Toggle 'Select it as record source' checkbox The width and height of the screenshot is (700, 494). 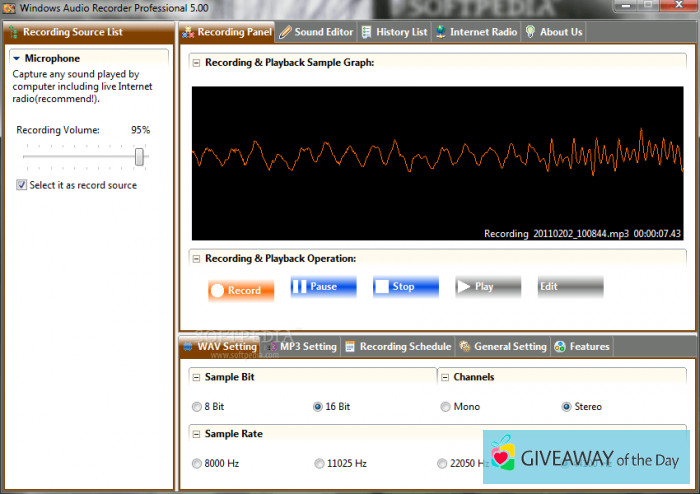(22, 185)
